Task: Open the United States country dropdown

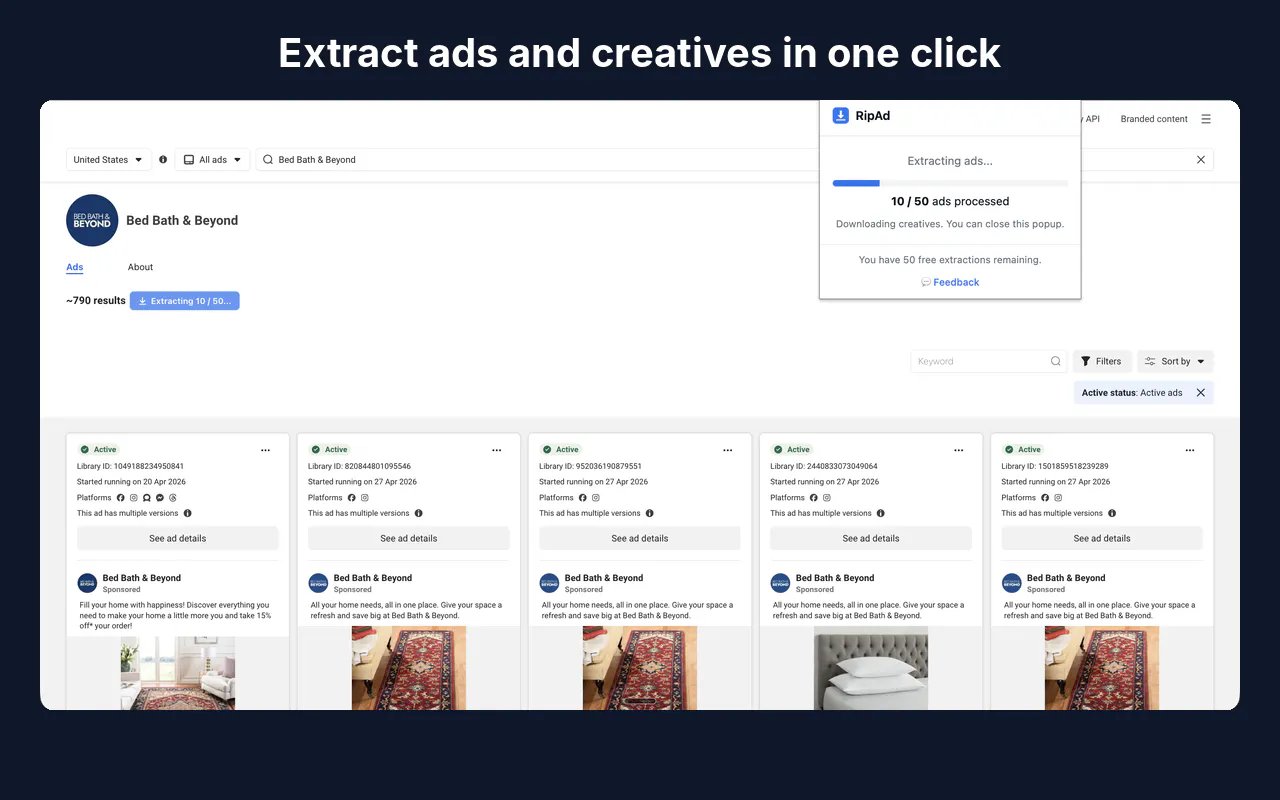Action: click(108, 160)
